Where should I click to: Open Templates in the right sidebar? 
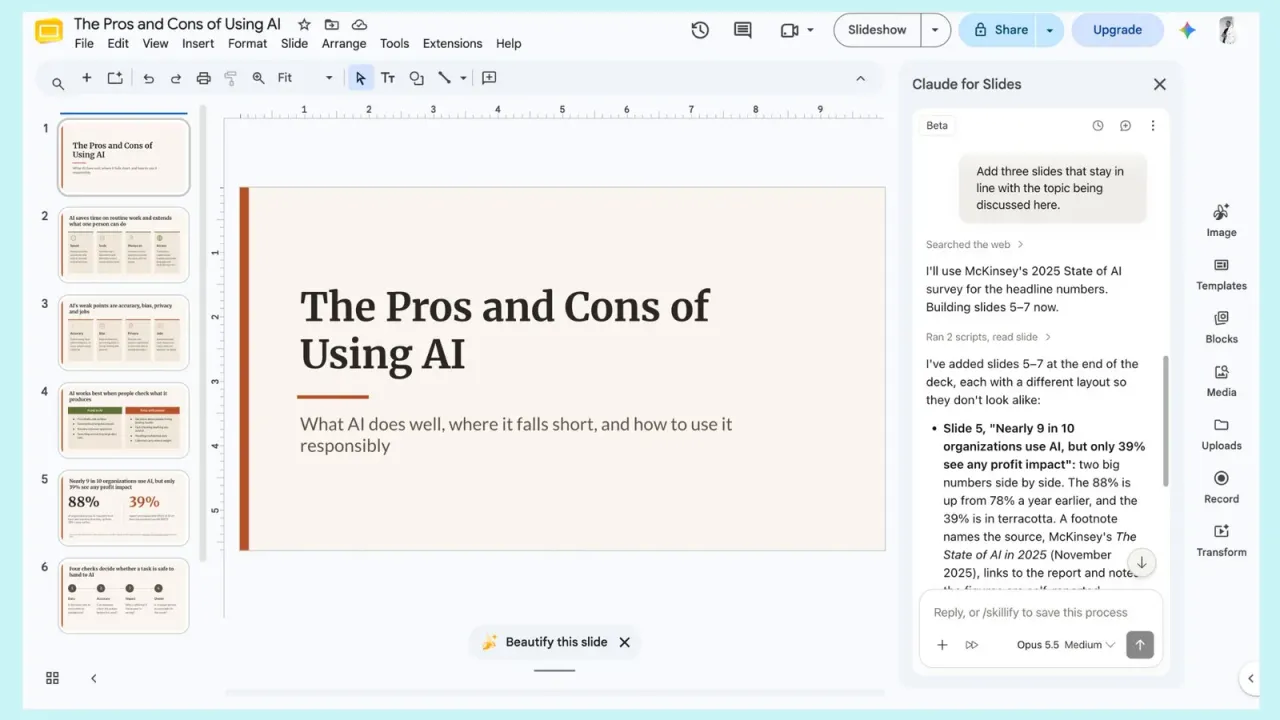pos(1221,275)
